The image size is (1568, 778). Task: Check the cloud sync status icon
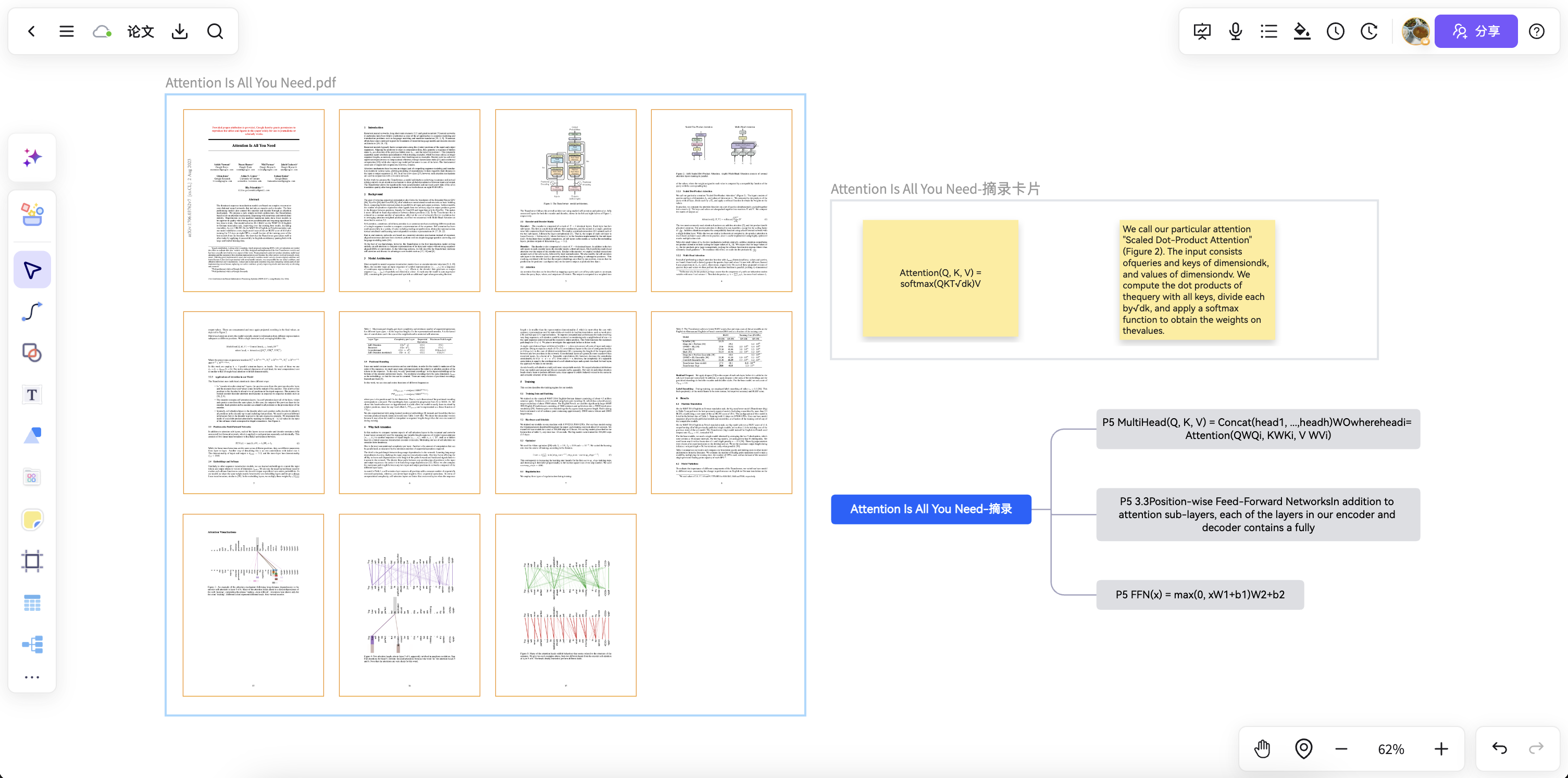point(102,31)
